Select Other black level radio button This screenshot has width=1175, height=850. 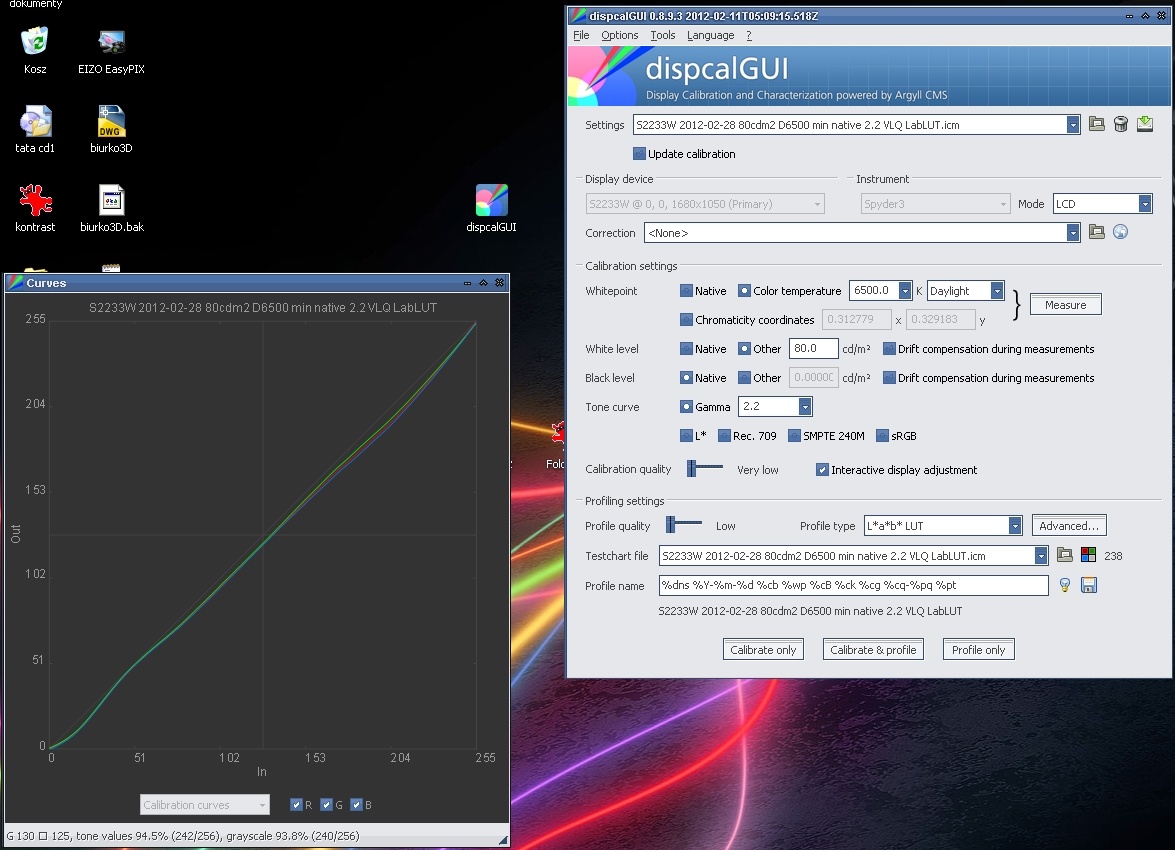coord(744,378)
